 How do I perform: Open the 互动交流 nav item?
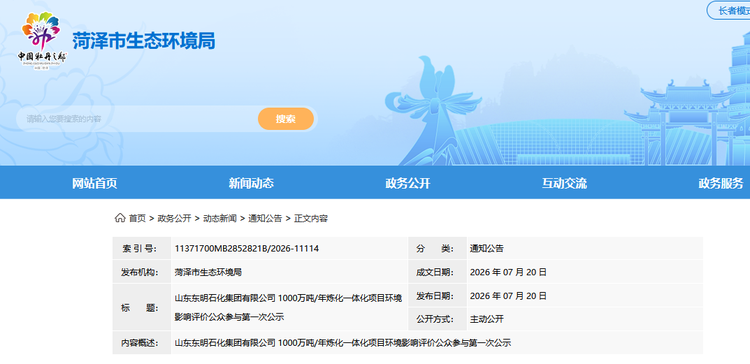pyautogui.click(x=564, y=183)
